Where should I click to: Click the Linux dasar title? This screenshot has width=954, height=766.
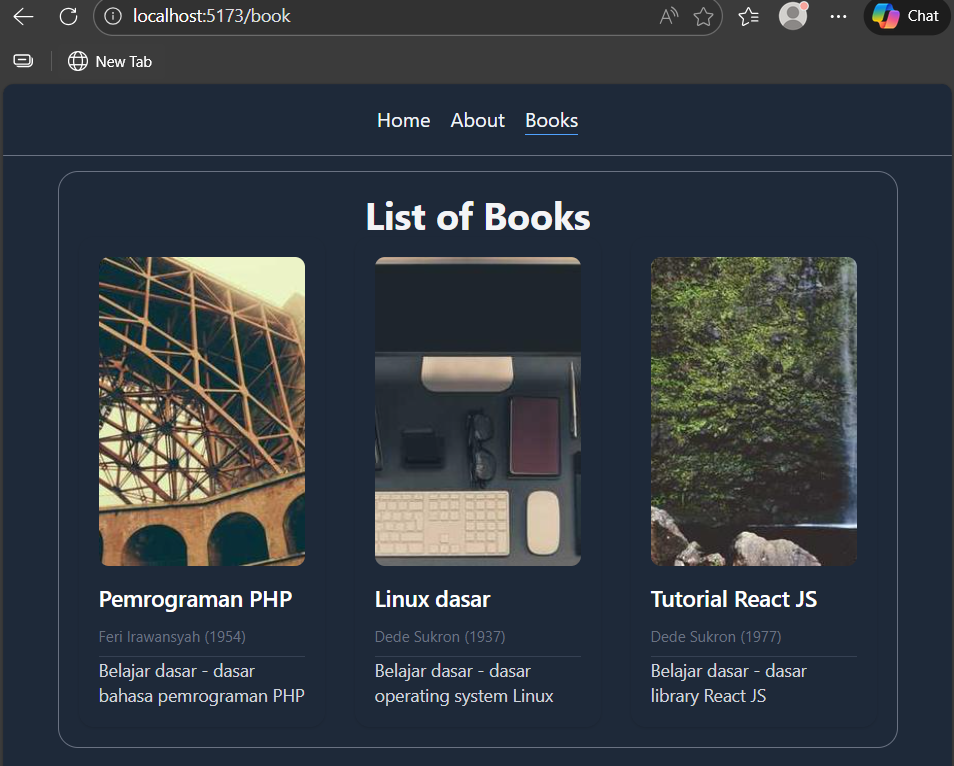click(x=433, y=599)
